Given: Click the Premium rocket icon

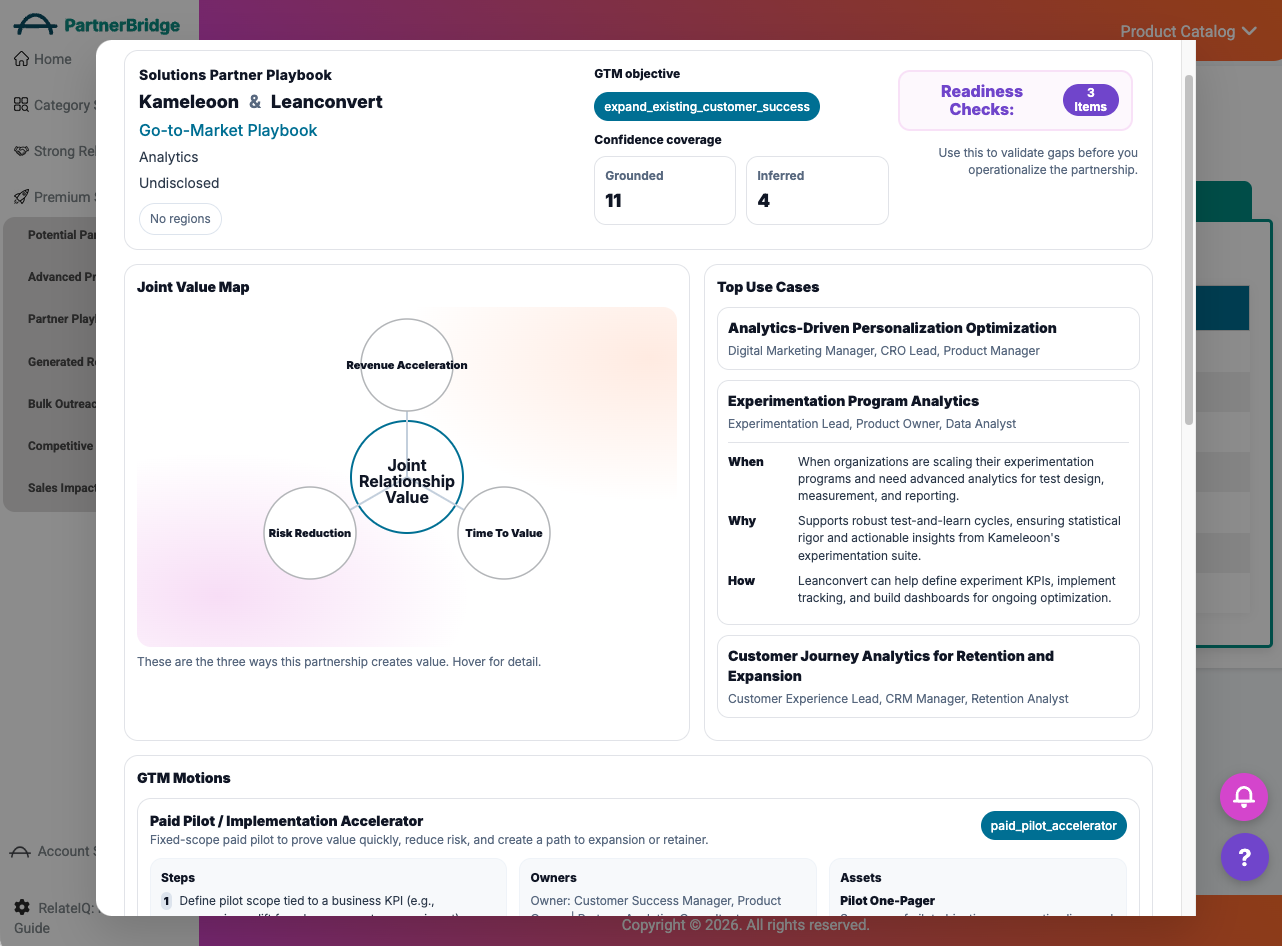Looking at the screenshot, I should click(x=21, y=197).
